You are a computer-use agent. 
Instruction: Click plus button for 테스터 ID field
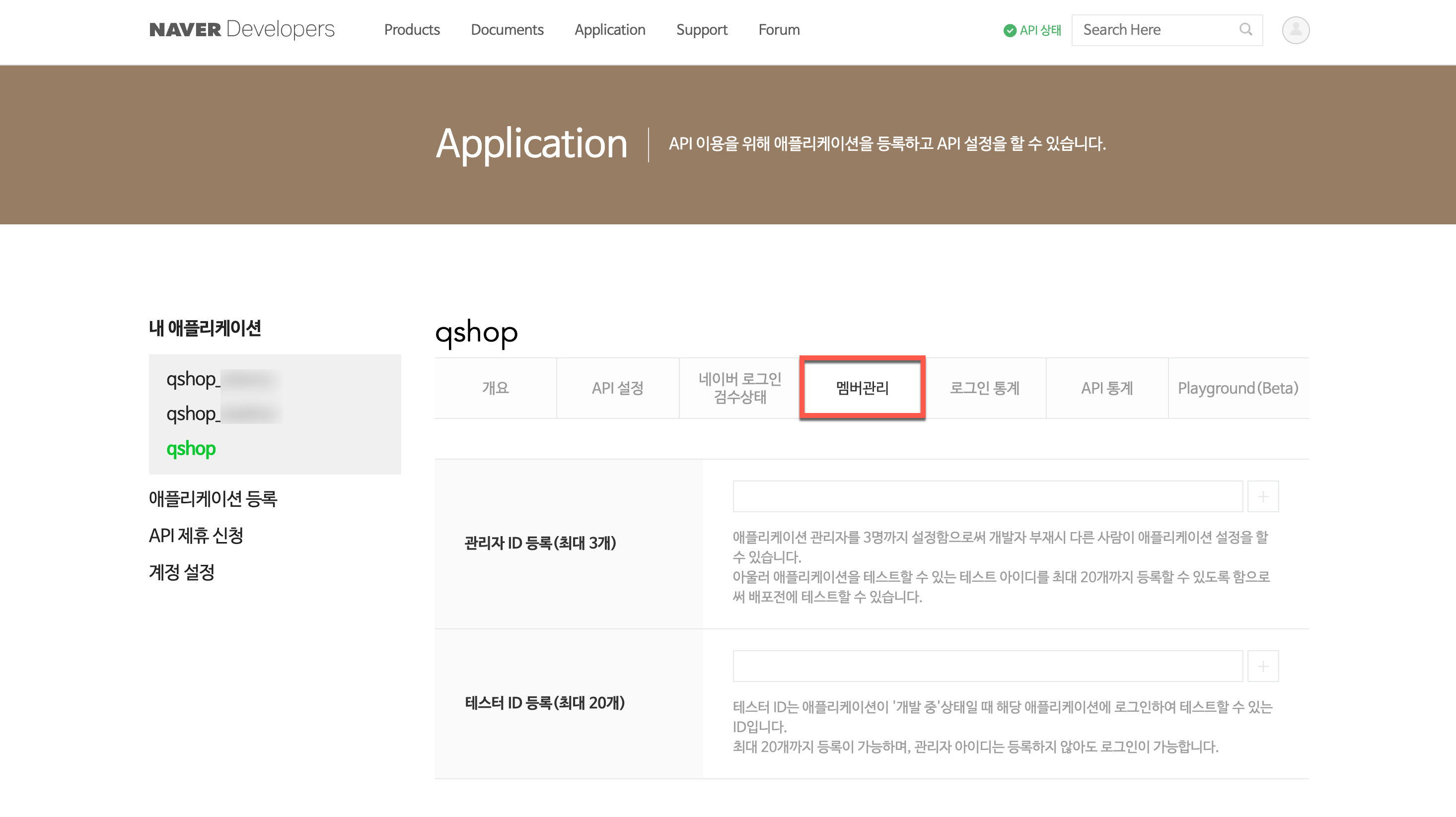(1263, 666)
